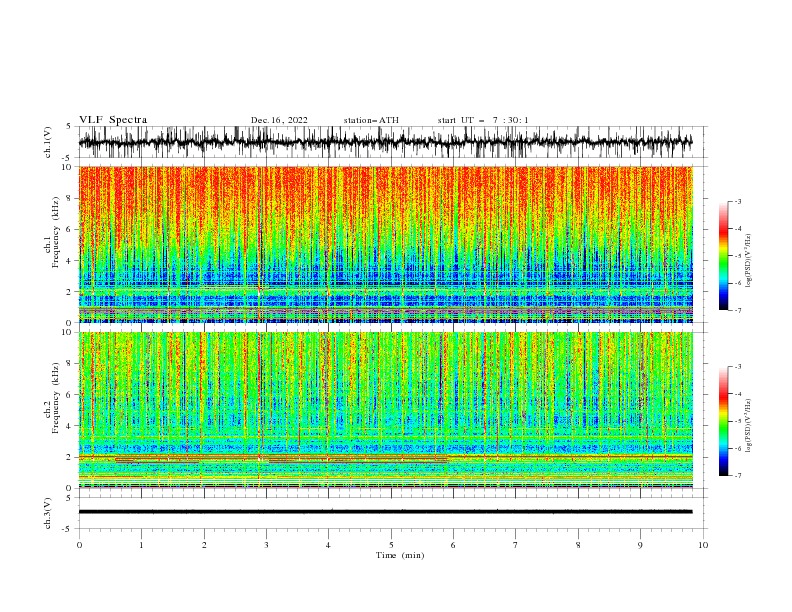Image resolution: width=792 pixels, height=612 pixels.
Task: Click the "8" tick on the Time axis
Action: 578,545
